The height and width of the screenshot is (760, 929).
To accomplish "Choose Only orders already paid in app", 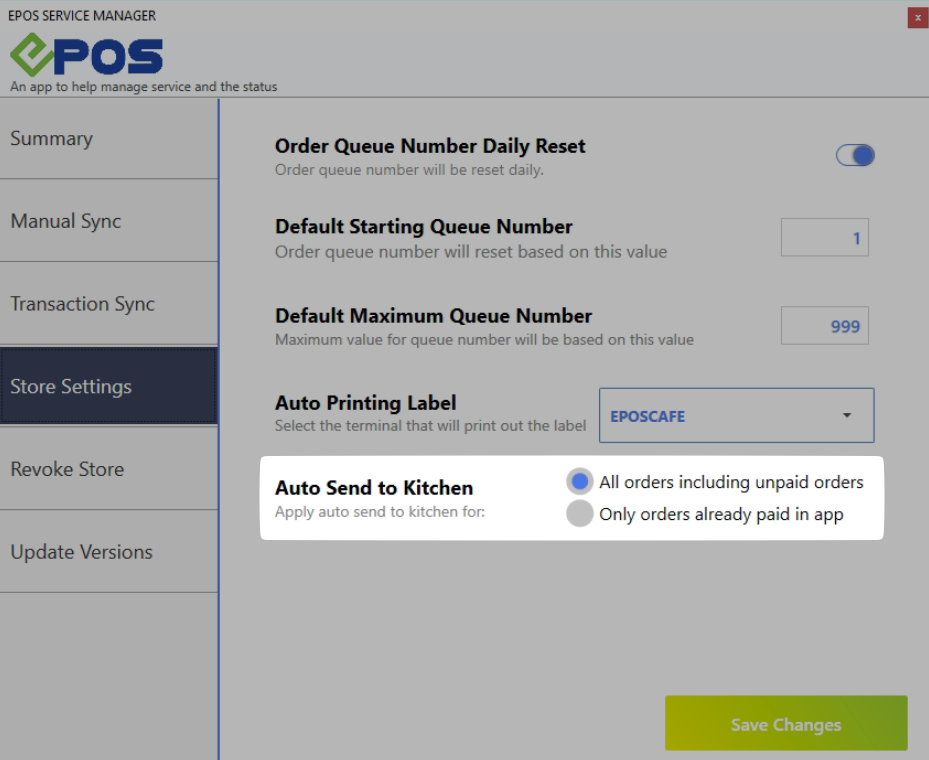I will point(580,514).
